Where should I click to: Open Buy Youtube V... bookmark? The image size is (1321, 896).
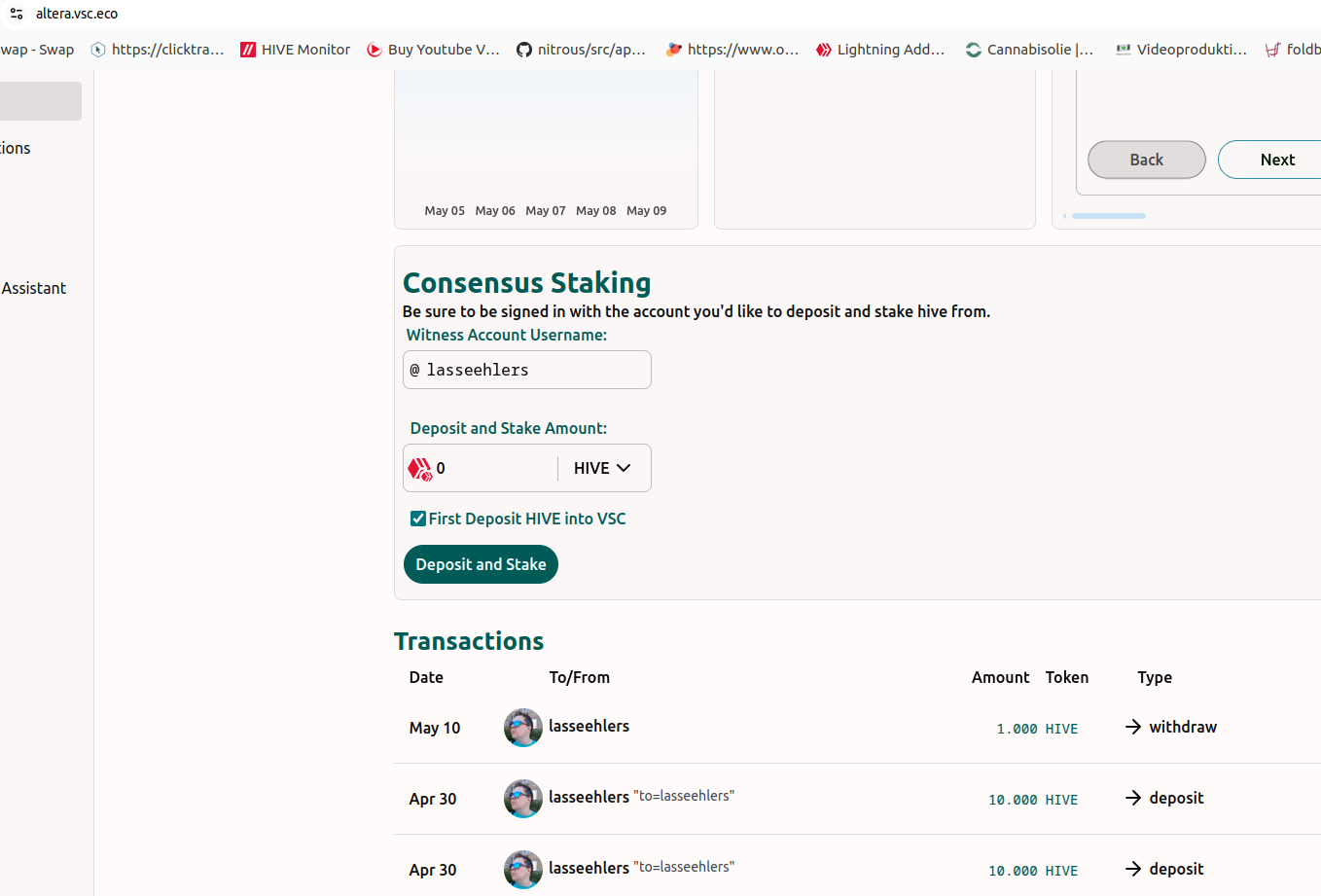[433, 50]
